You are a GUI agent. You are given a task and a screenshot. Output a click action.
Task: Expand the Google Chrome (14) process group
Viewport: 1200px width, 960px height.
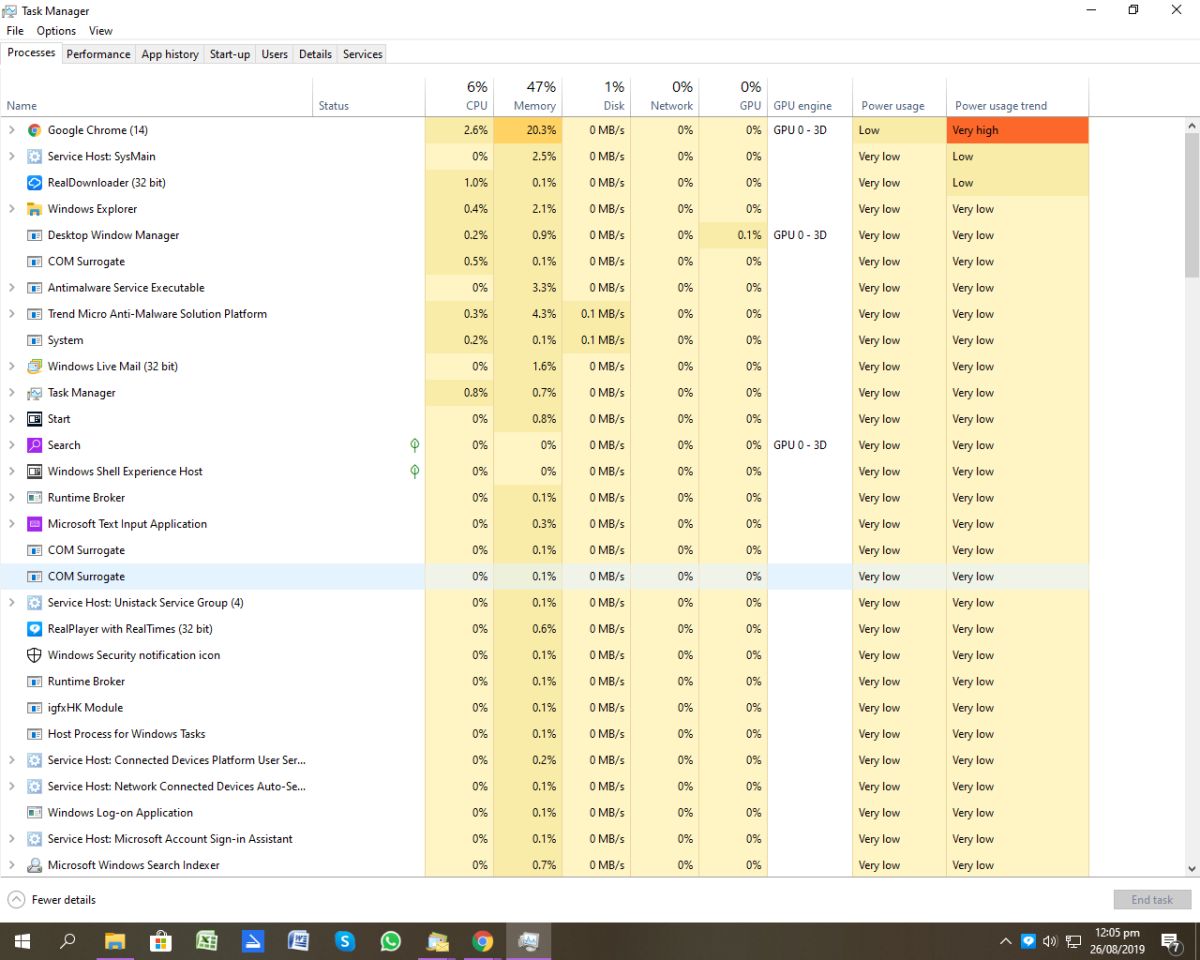coord(12,130)
